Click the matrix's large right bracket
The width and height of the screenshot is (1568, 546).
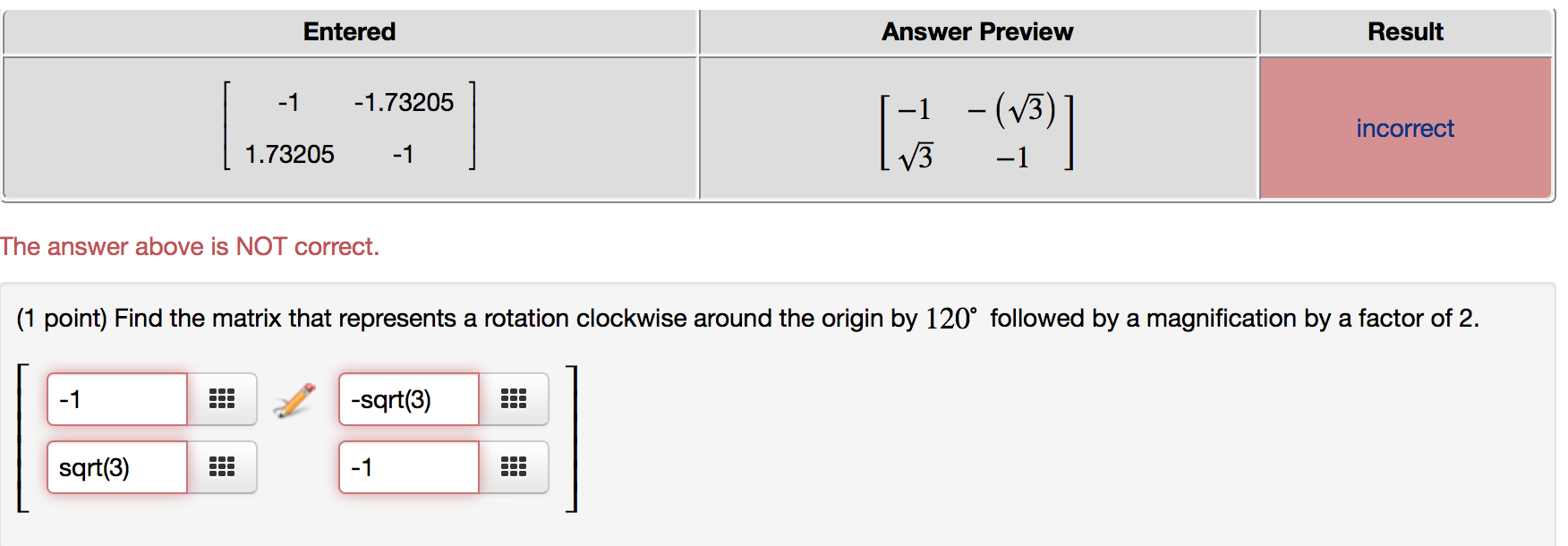[x=572, y=439]
